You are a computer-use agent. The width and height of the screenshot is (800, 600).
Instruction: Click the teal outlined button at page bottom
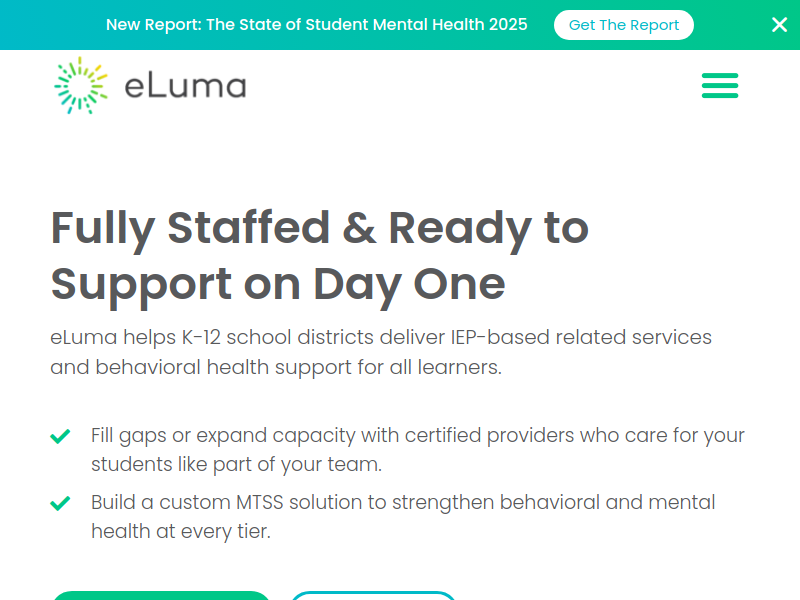tap(372, 595)
